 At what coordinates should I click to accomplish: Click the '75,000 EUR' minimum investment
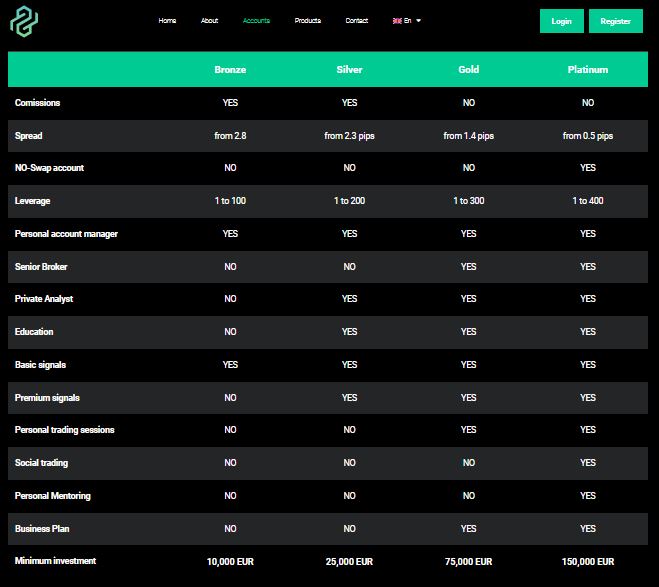(x=469, y=562)
